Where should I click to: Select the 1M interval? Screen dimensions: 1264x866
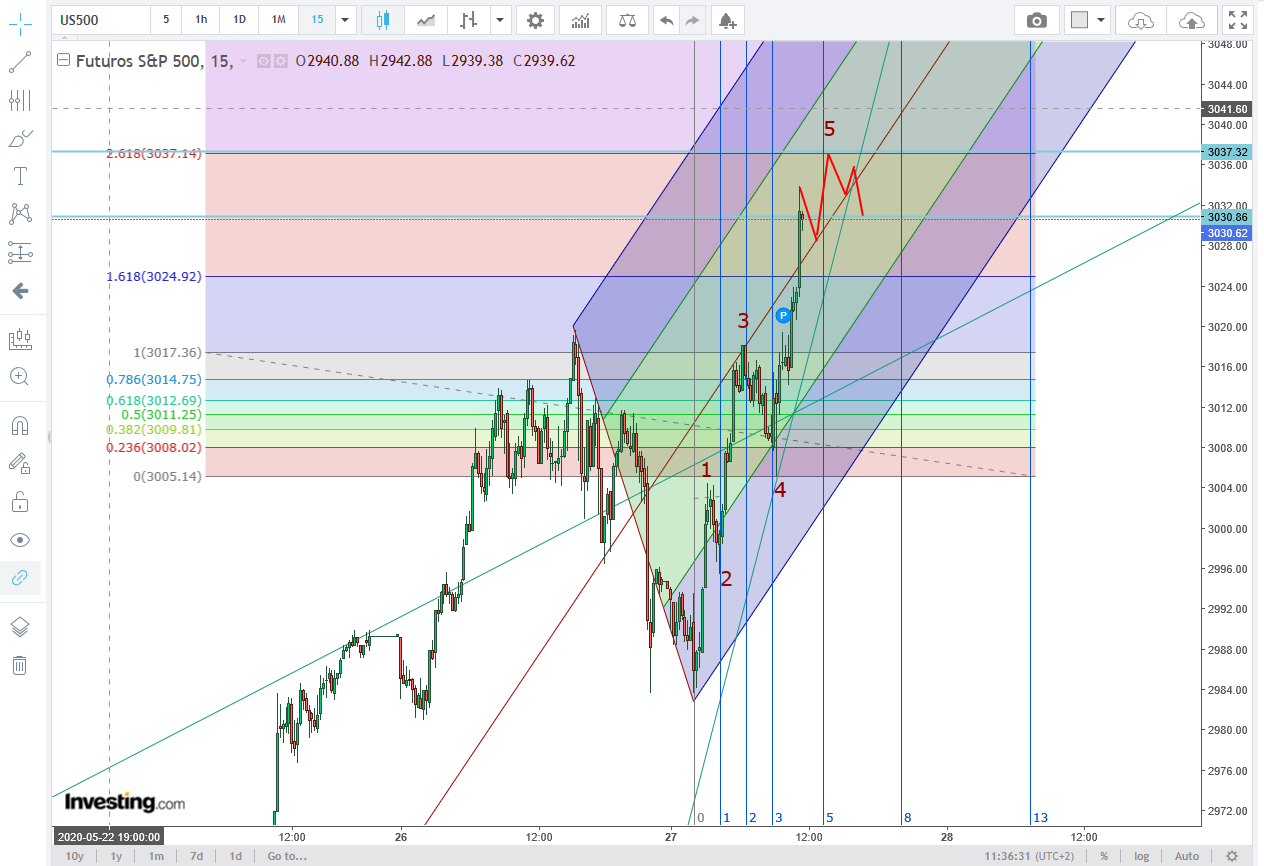pos(278,20)
